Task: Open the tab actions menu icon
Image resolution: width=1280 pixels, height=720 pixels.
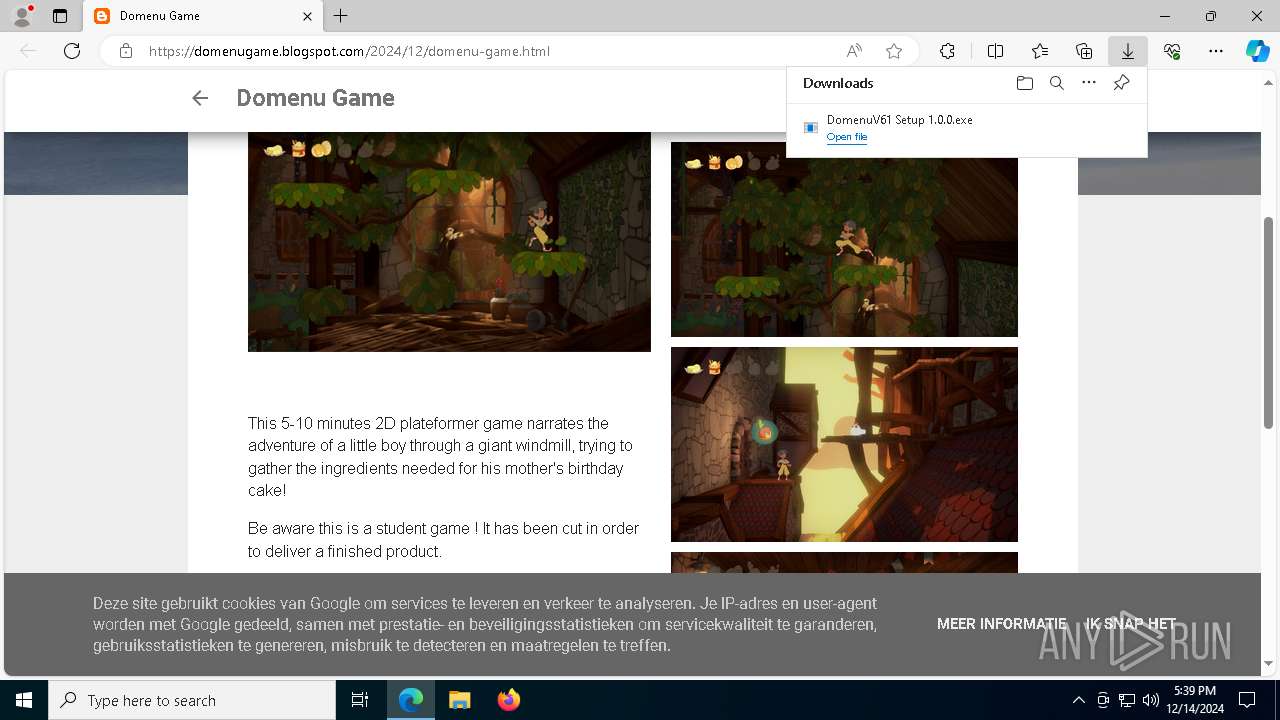Action: click(60, 16)
